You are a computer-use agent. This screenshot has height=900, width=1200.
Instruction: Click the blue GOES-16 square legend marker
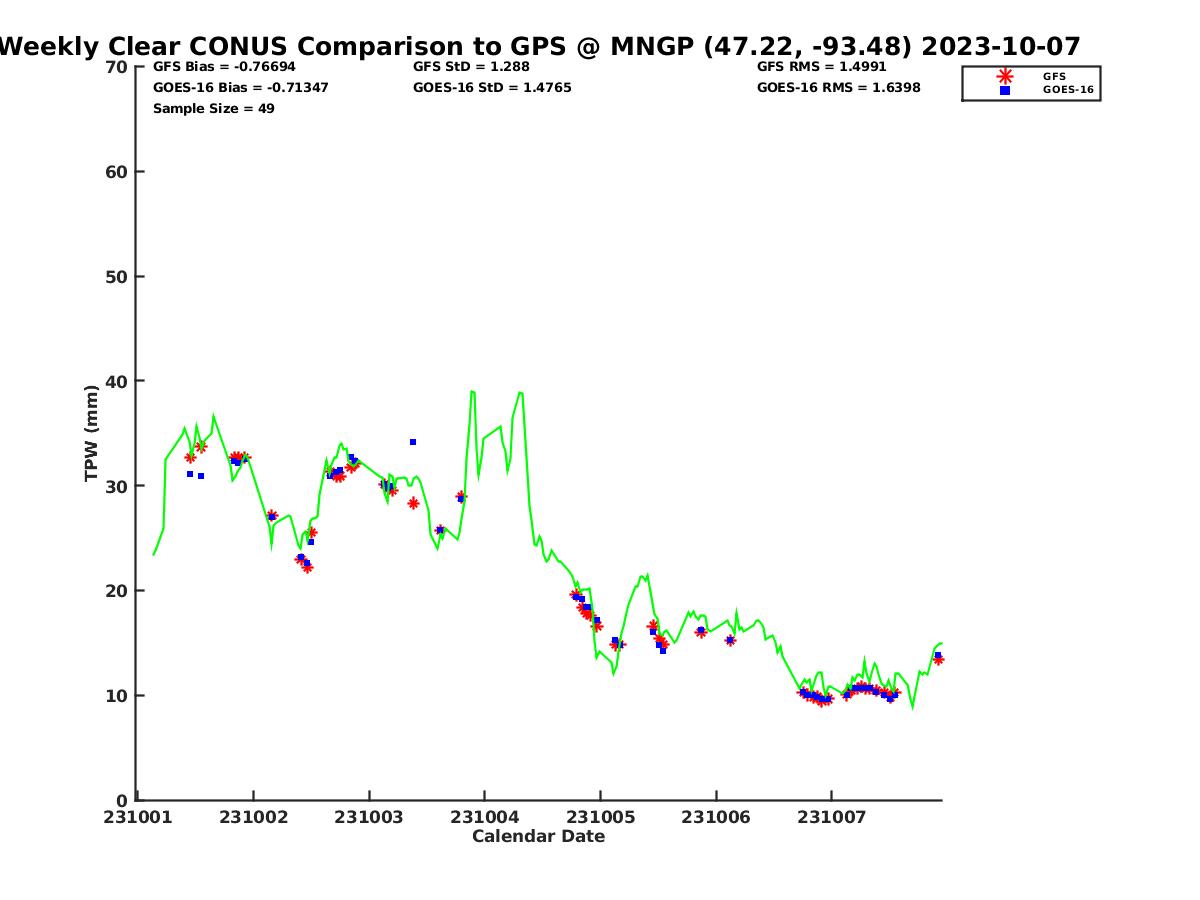(1005, 90)
